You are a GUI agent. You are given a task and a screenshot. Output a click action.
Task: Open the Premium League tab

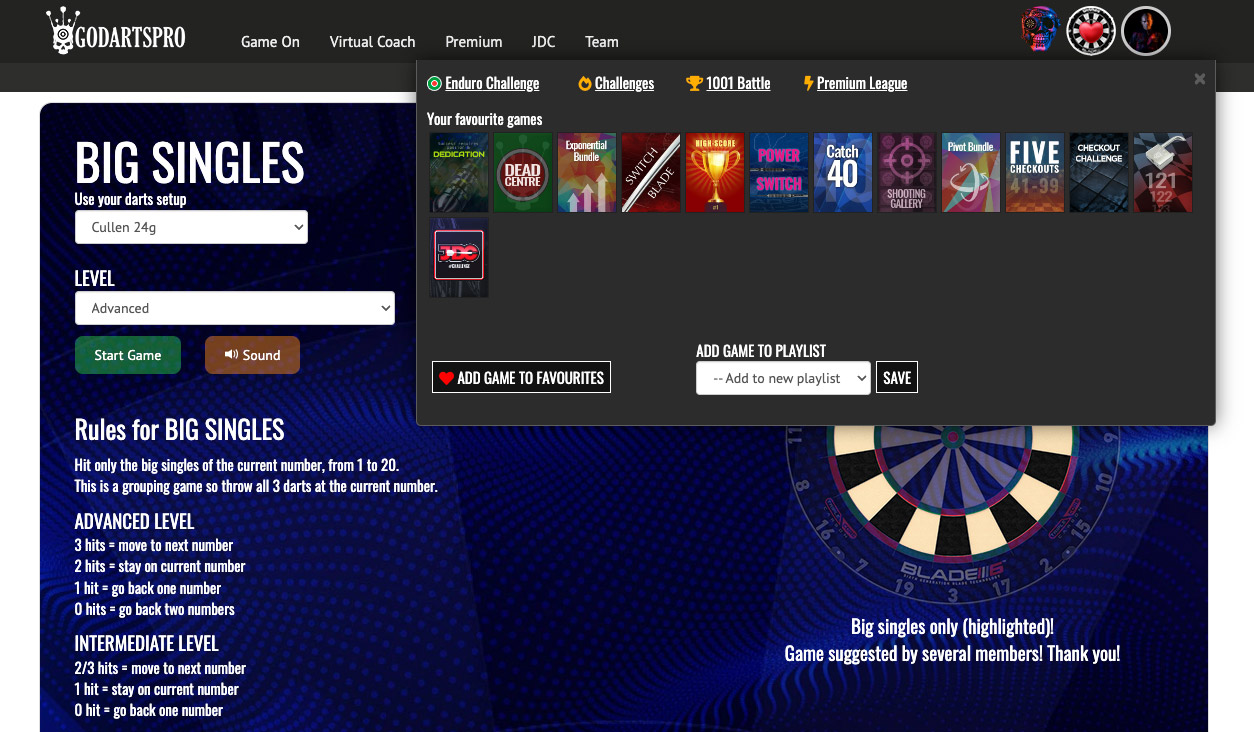coord(862,83)
